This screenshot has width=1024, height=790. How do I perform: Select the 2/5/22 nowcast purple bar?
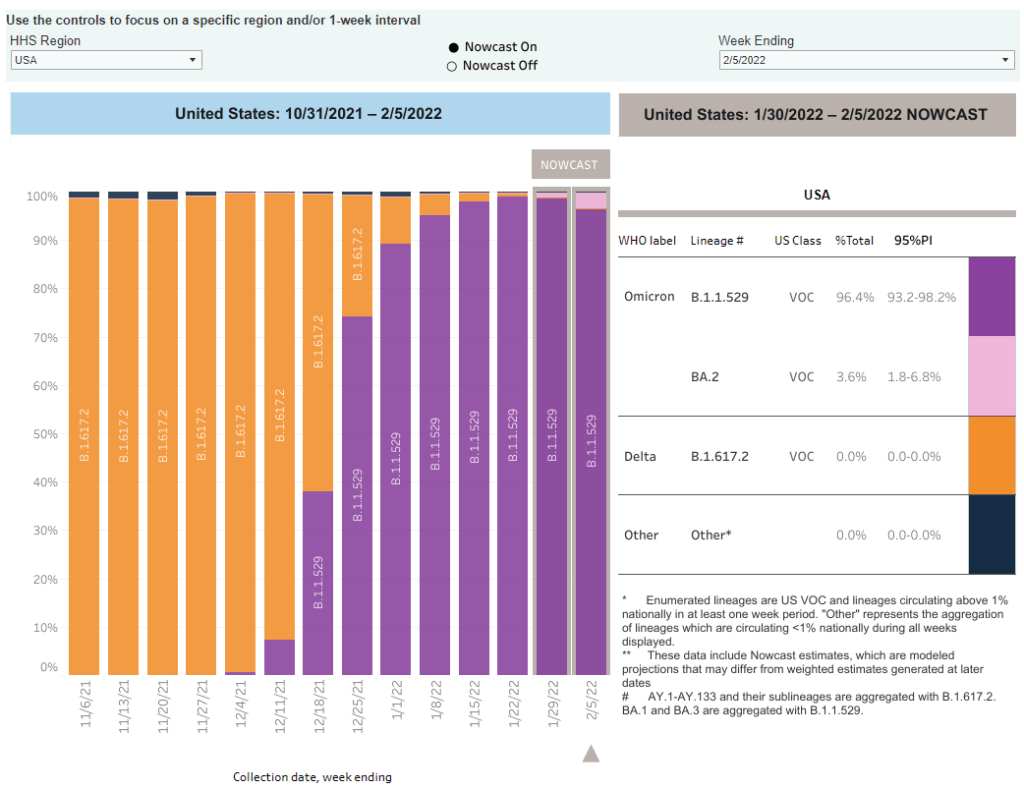(x=591, y=440)
